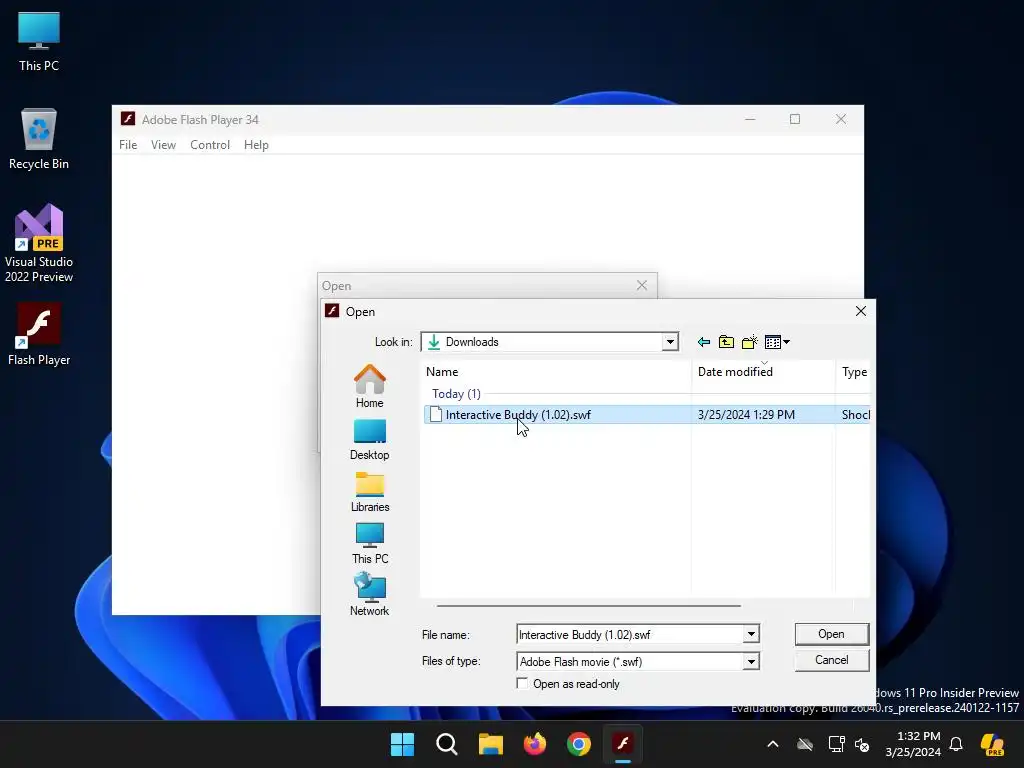Sort by Name column header
Image resolution: width=1024 pixels, height=768 pixels.
[556, 372]
